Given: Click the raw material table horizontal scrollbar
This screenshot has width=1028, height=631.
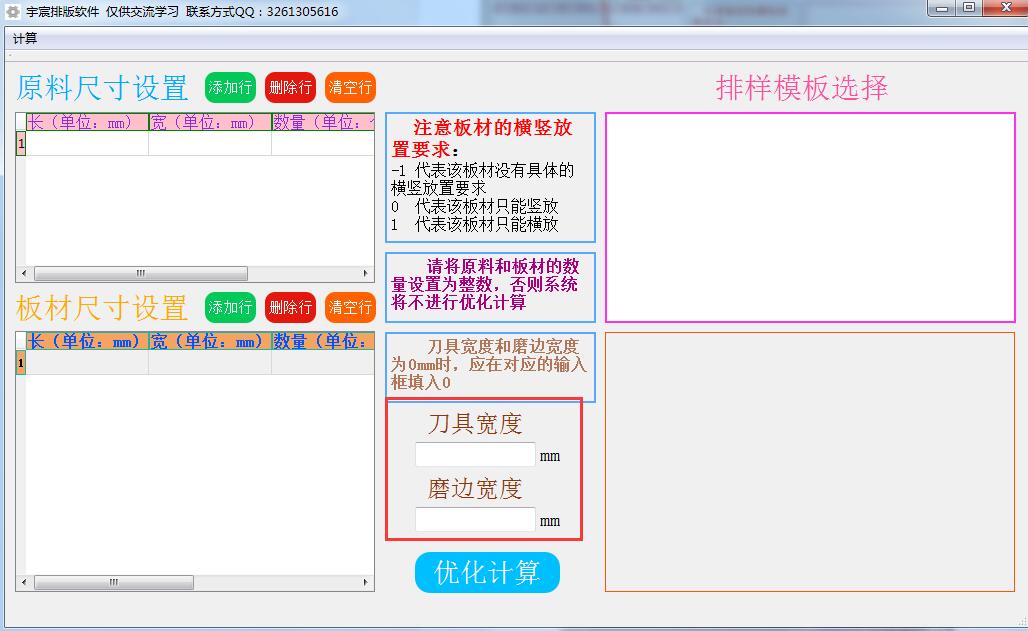Looking at the screenshot, I should (x=140, y=272).
